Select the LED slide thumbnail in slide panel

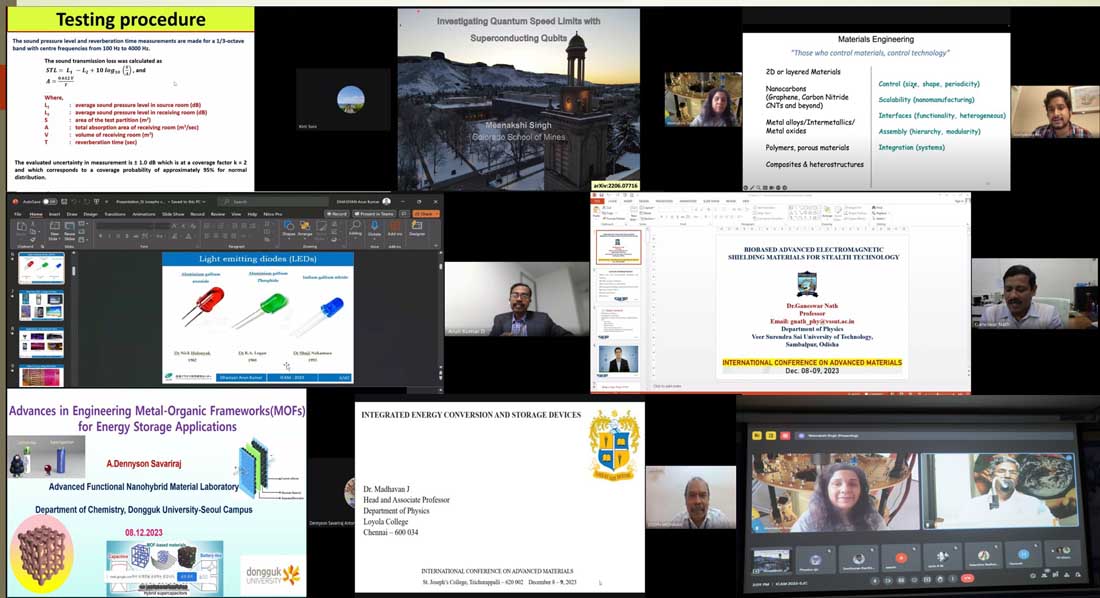(41, 269)
